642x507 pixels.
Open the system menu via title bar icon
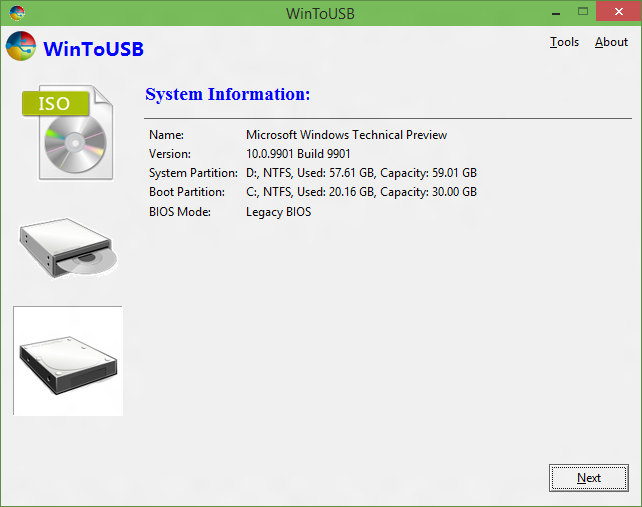click(x=17, y=13)
